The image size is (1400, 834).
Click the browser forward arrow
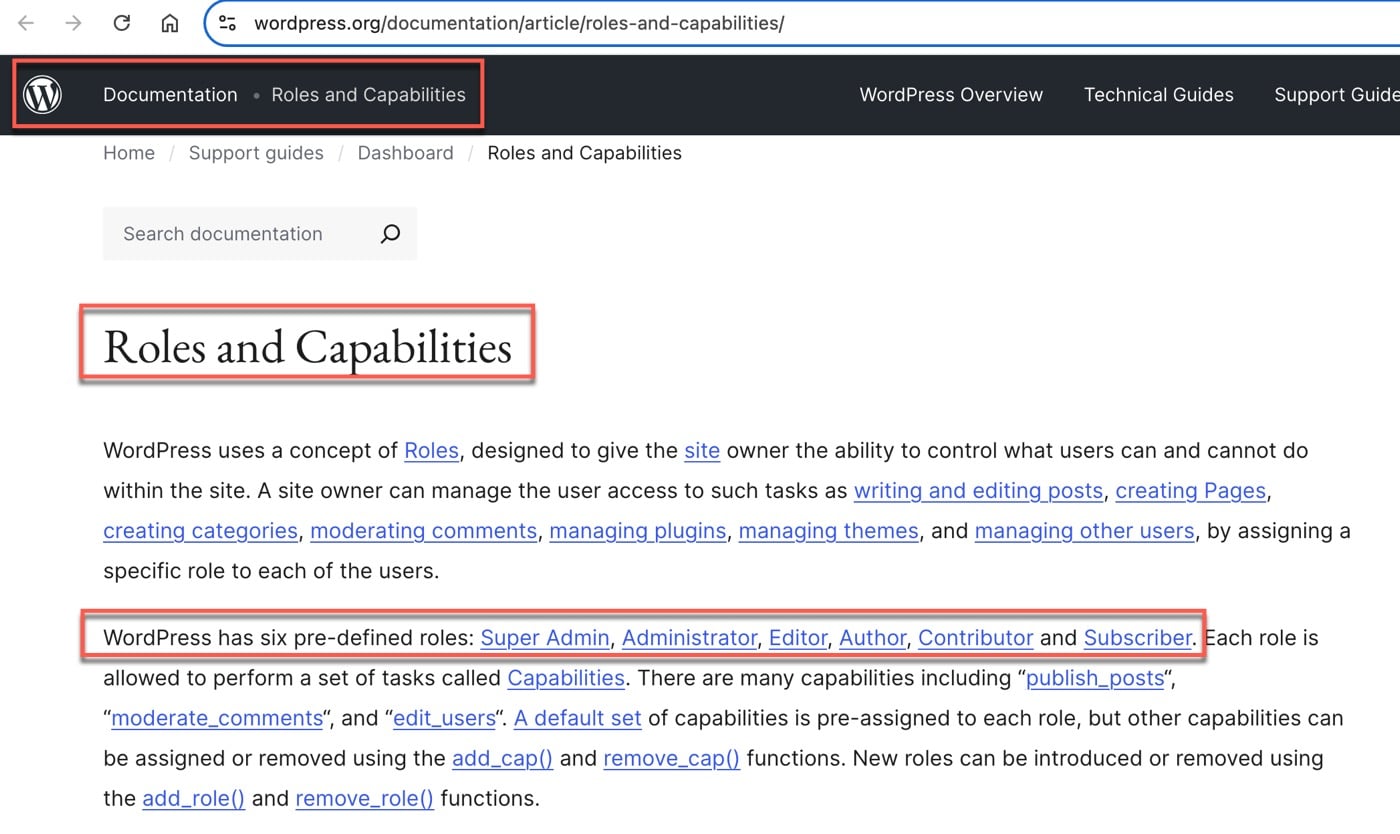tap(73, 23)
